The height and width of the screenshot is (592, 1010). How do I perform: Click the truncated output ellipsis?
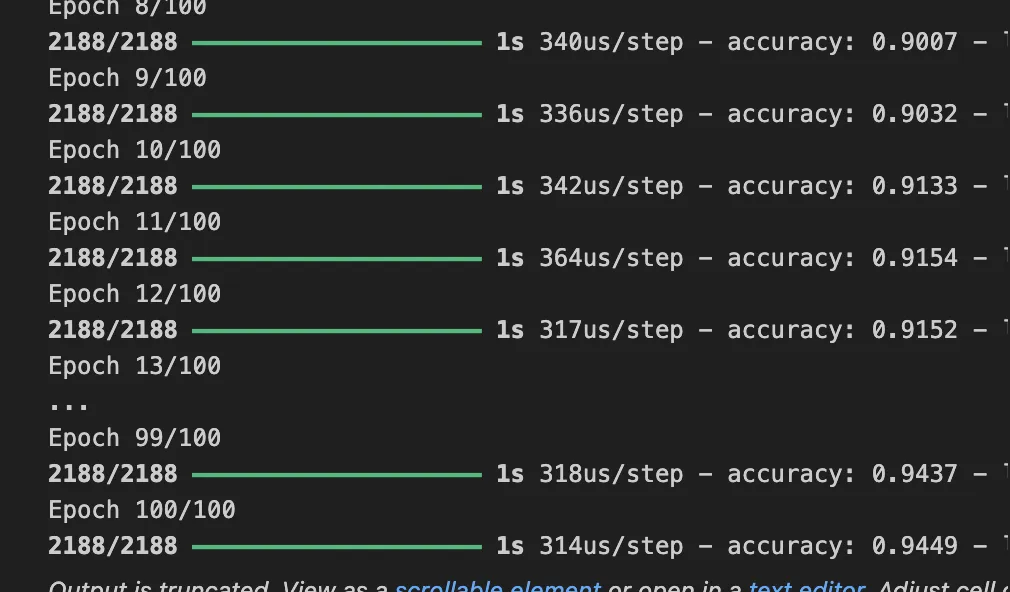coord(69,406)
